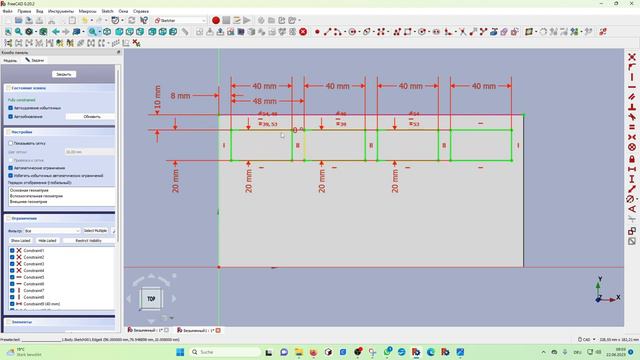
Task: Select the create rectangle tool
Action: click(x=408, y=31)
